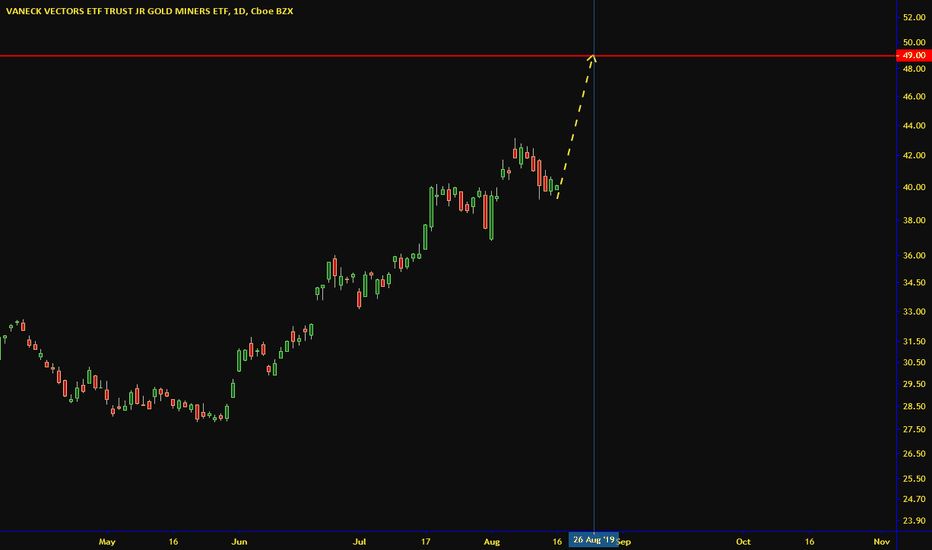Click the 23.90 price axis label
932x550 pixels.
point(914,520)
